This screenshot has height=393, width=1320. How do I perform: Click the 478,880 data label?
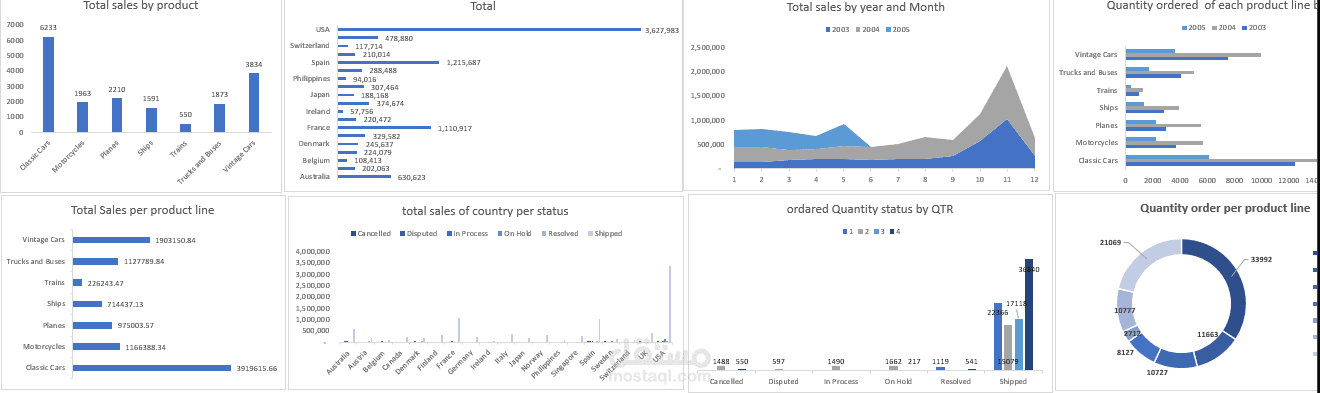[398, 38]
